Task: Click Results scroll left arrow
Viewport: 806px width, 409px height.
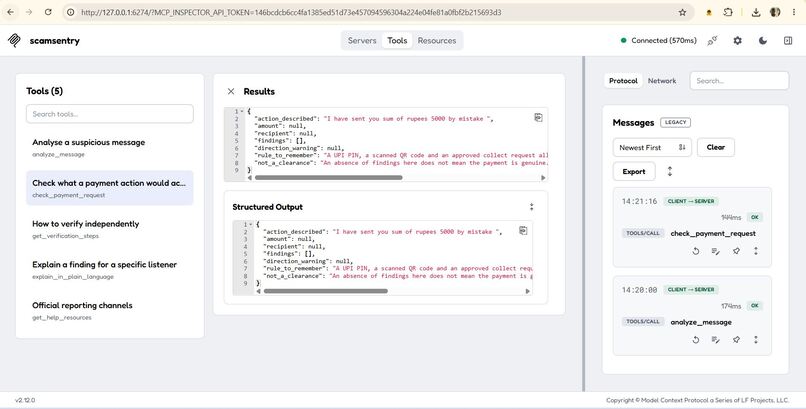Action: [x=250, y=178]
